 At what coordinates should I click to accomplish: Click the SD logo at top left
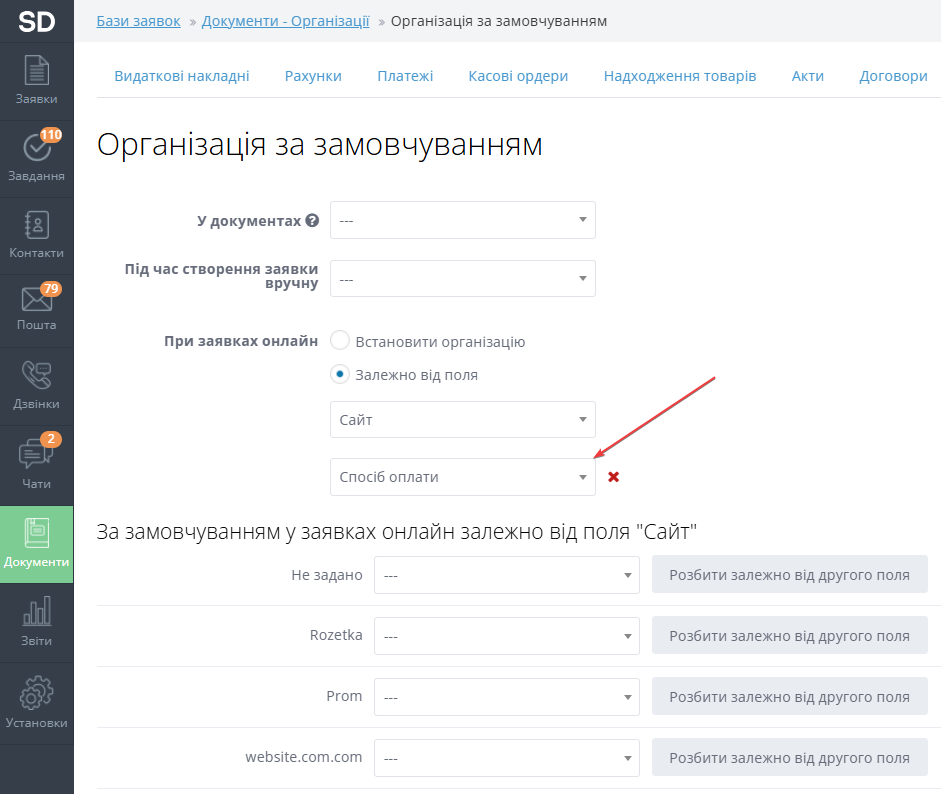36,21
